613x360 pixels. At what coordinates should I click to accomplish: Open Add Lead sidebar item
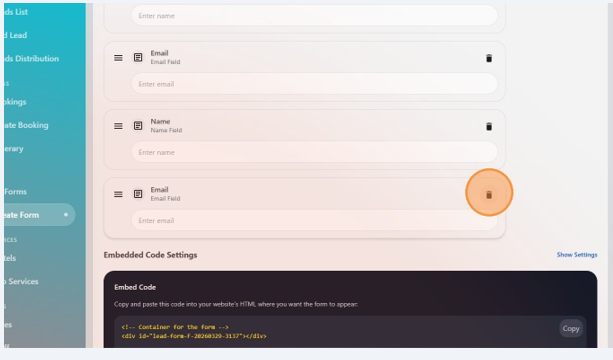(x=16, y=35)
